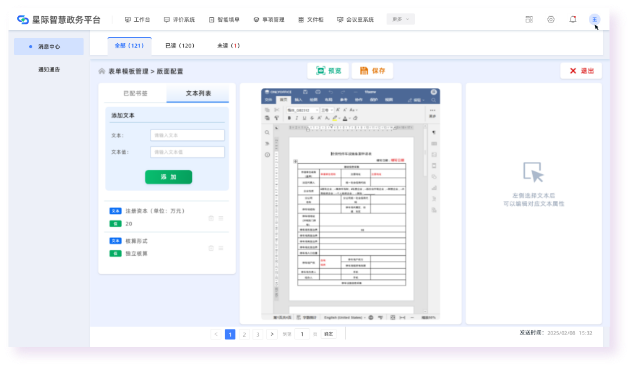Click the undo arrow in editor header

pos(330,92)
